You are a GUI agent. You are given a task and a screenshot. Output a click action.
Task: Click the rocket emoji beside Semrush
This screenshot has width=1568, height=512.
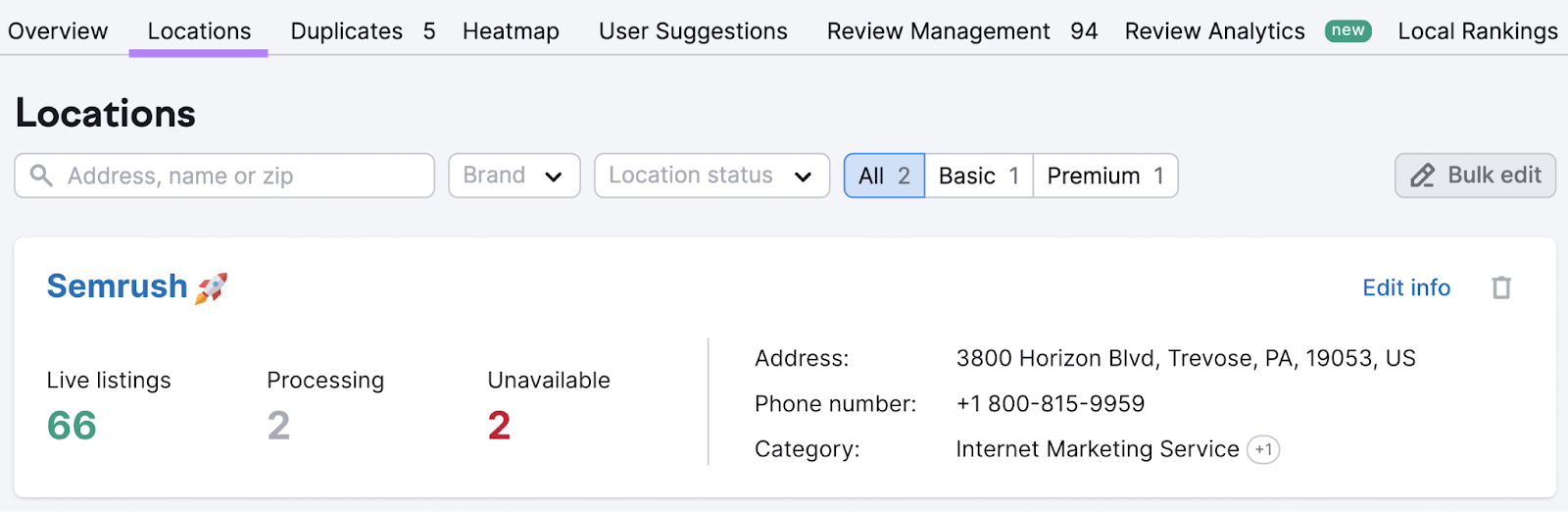coord(211,287)
